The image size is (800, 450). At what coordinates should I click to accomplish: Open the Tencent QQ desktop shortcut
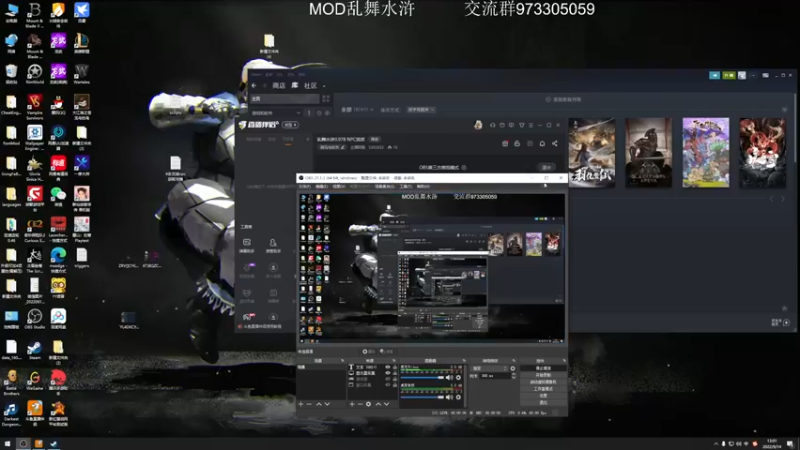pyautogui.click(x=58, y=105)
